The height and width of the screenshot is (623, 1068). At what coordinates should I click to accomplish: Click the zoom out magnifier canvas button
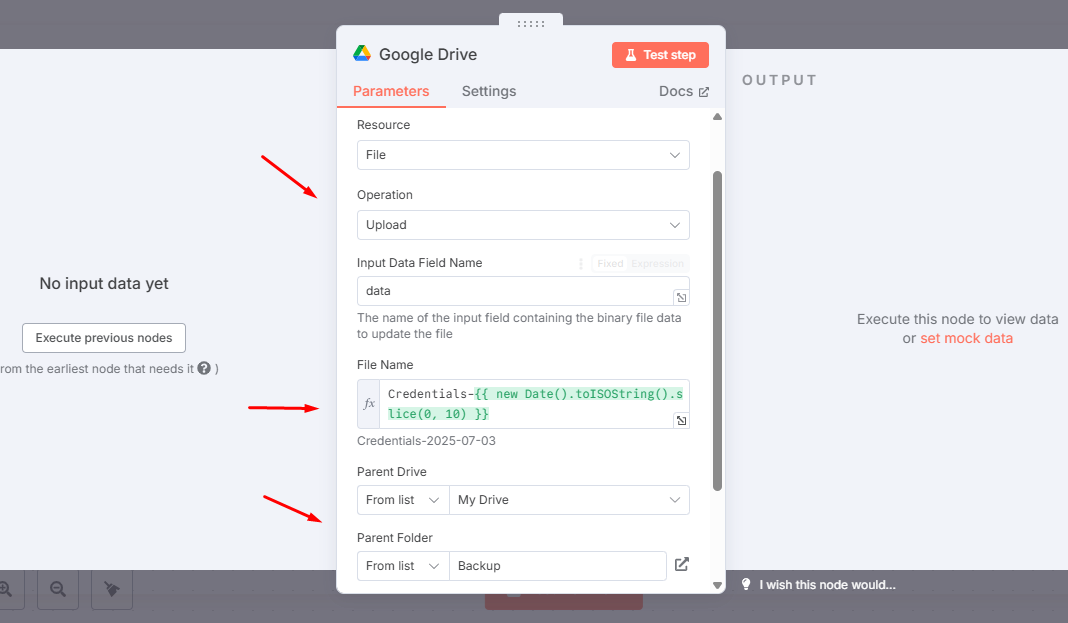[x=58, y=589]
